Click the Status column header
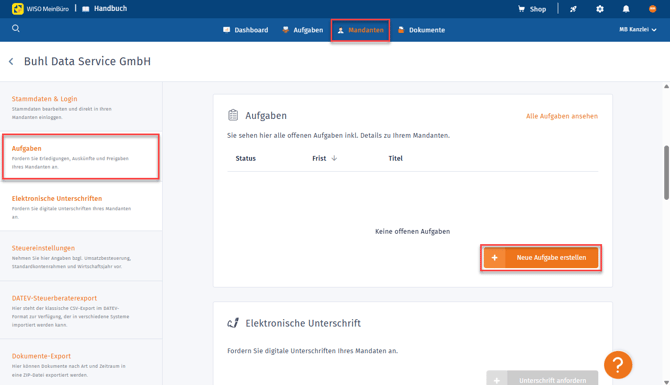Image resolution: width=670 pixels, height=385 pixels. [246, 158]
